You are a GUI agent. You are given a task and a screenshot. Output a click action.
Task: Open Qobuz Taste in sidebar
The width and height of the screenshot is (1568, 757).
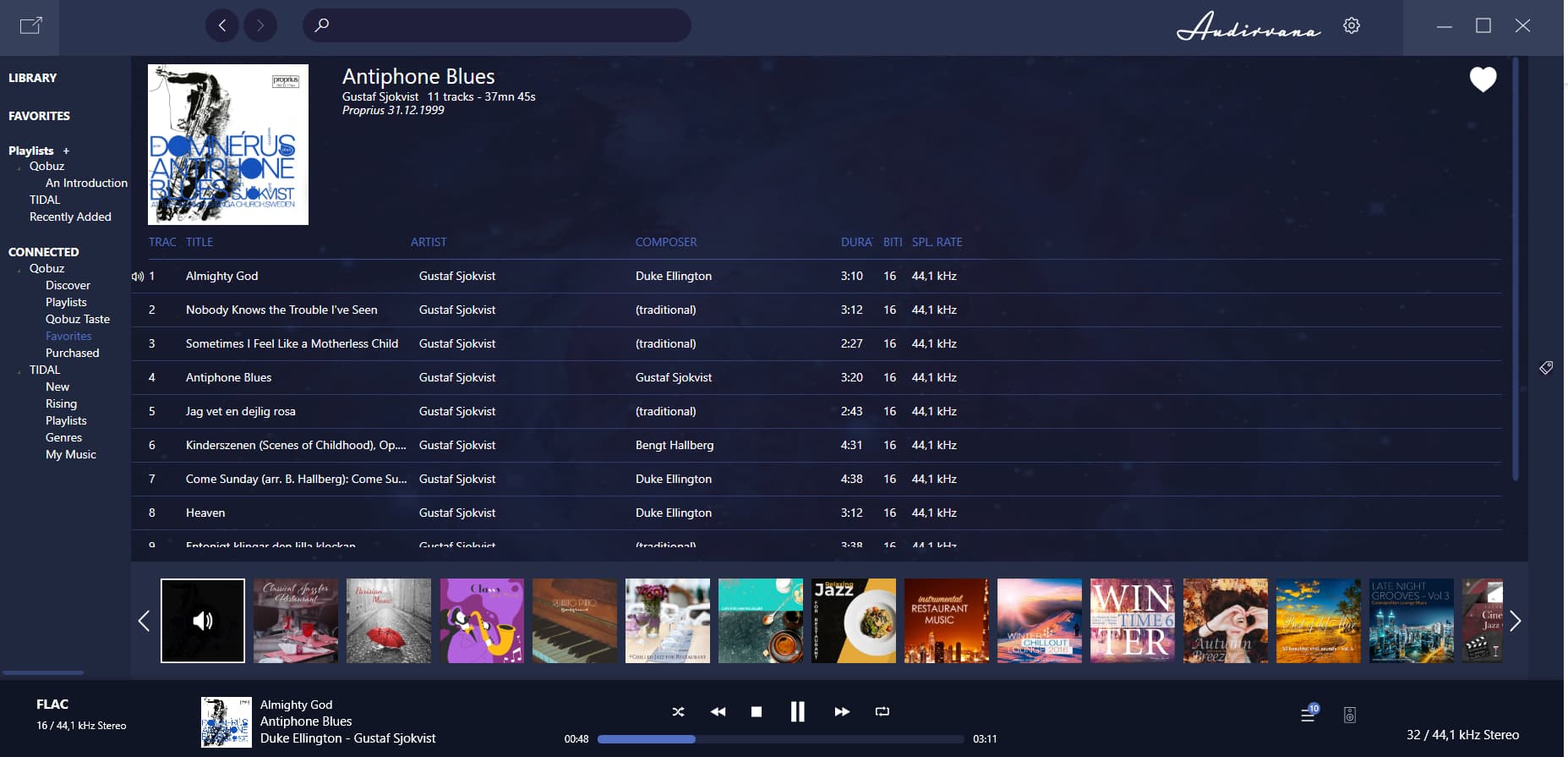78,319
